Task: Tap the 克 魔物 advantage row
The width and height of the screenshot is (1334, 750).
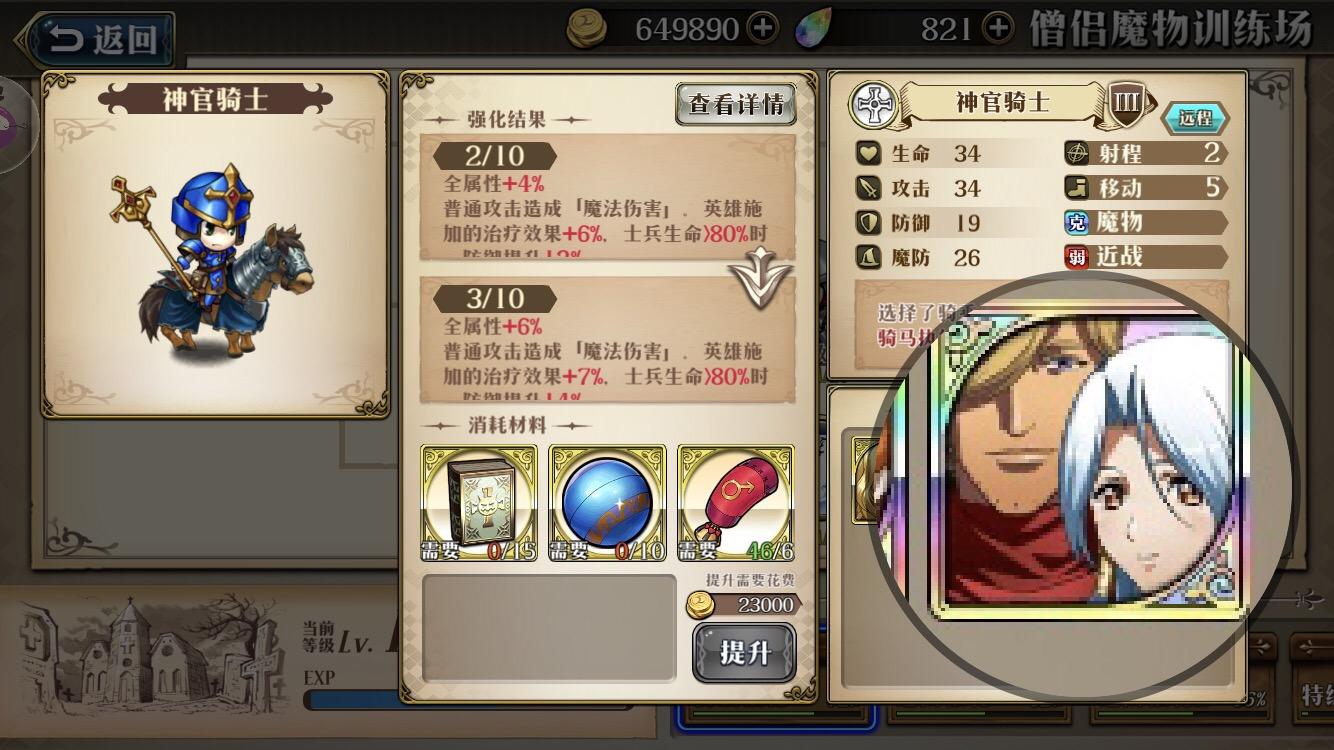Action: pos(1146,222)
